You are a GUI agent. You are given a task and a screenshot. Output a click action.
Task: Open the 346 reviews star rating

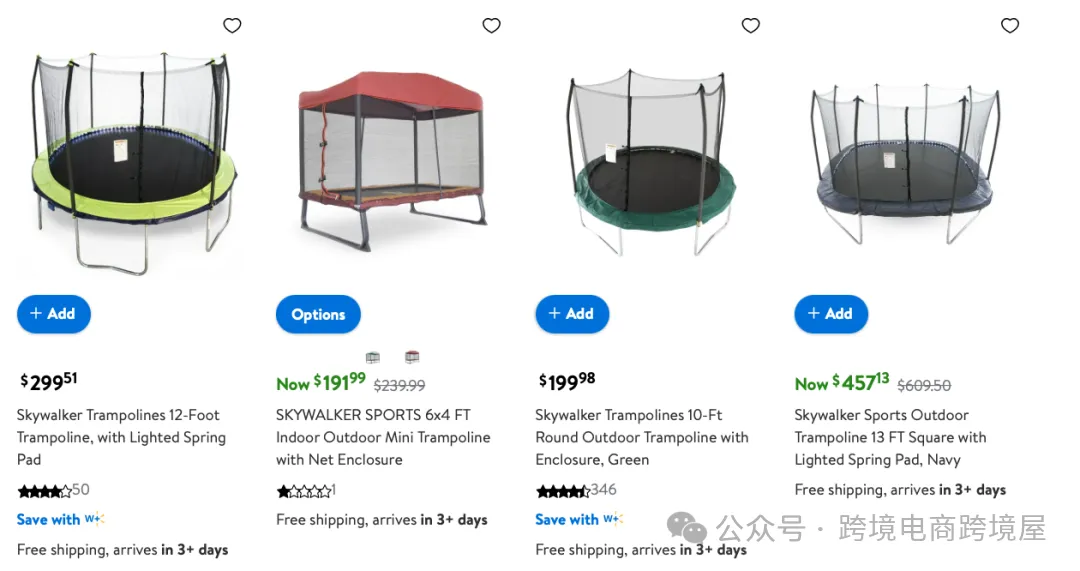tap(576, 490)
